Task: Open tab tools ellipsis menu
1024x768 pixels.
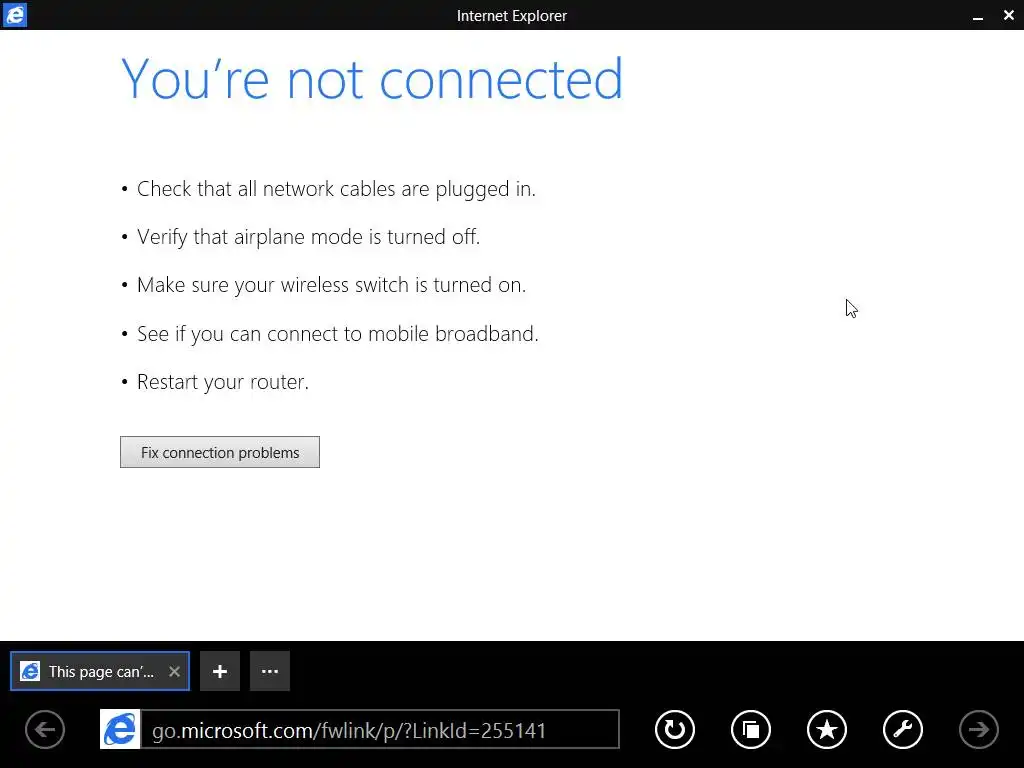Action: point(270,671)
